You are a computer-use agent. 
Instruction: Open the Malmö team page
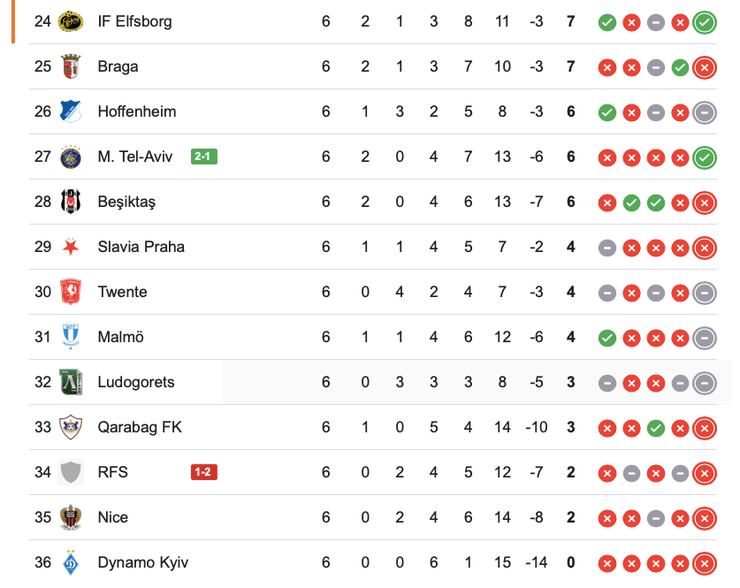pos(120,337)
